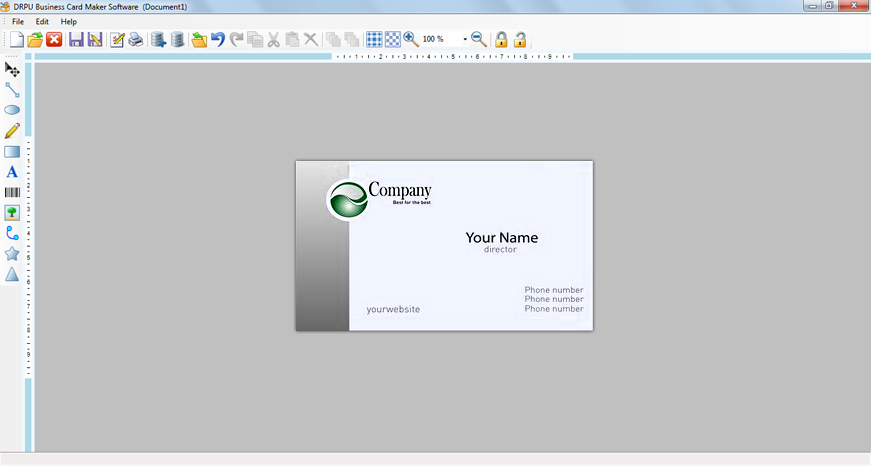Image resolution: width=871 pixels, height=466 pixels.
Task: Click the Print toolbar icon
Action: (135, 40)
